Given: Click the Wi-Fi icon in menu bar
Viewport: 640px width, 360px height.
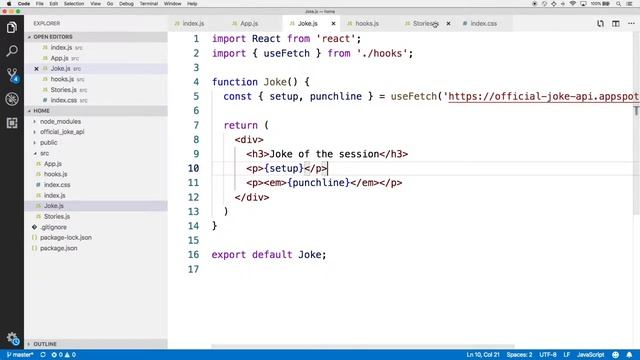Looking at the screenshot, I should (573, 4).
